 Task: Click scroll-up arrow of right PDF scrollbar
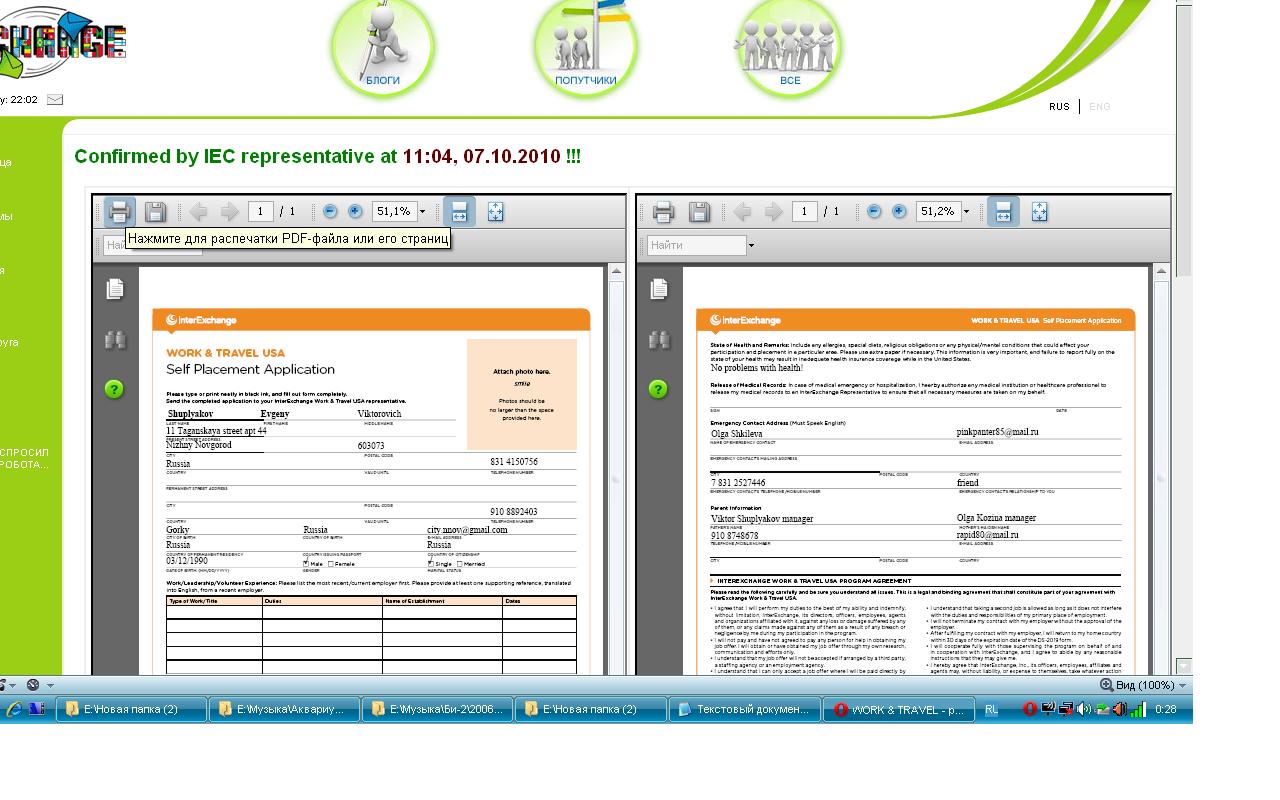[1160, 272]
